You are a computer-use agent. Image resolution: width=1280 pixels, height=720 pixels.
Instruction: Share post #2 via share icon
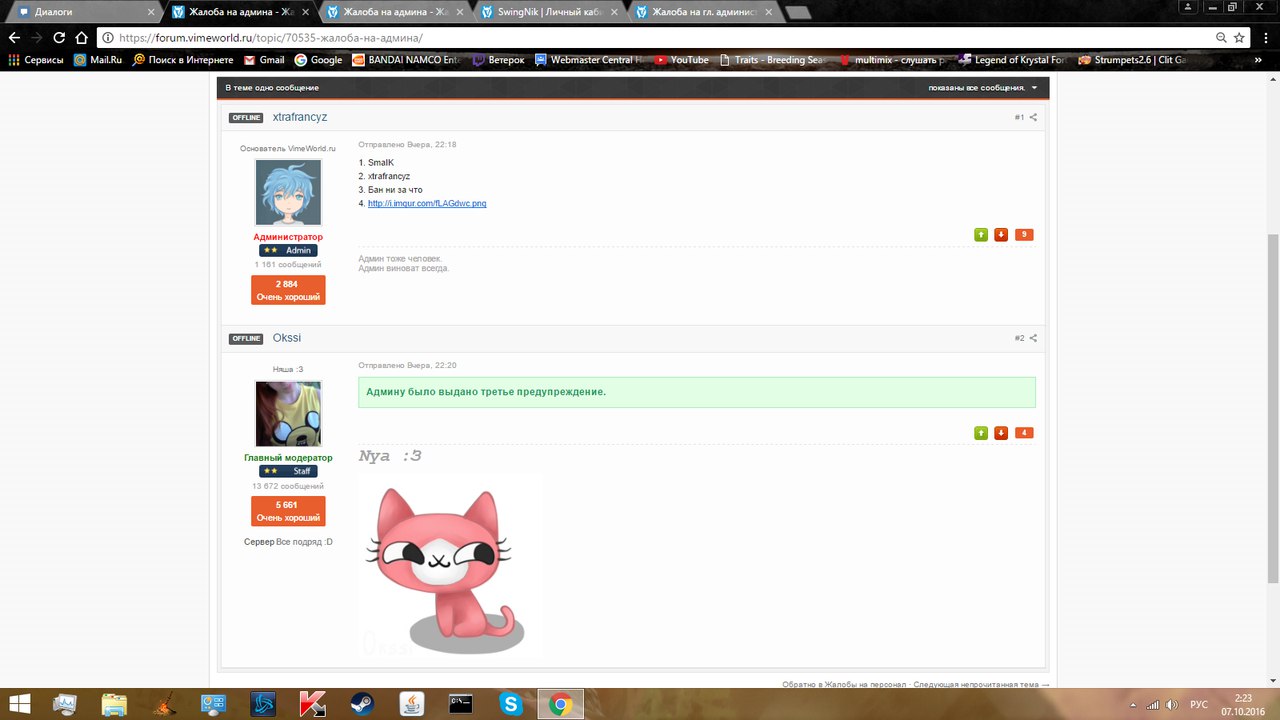click(x=1034, y=338)
